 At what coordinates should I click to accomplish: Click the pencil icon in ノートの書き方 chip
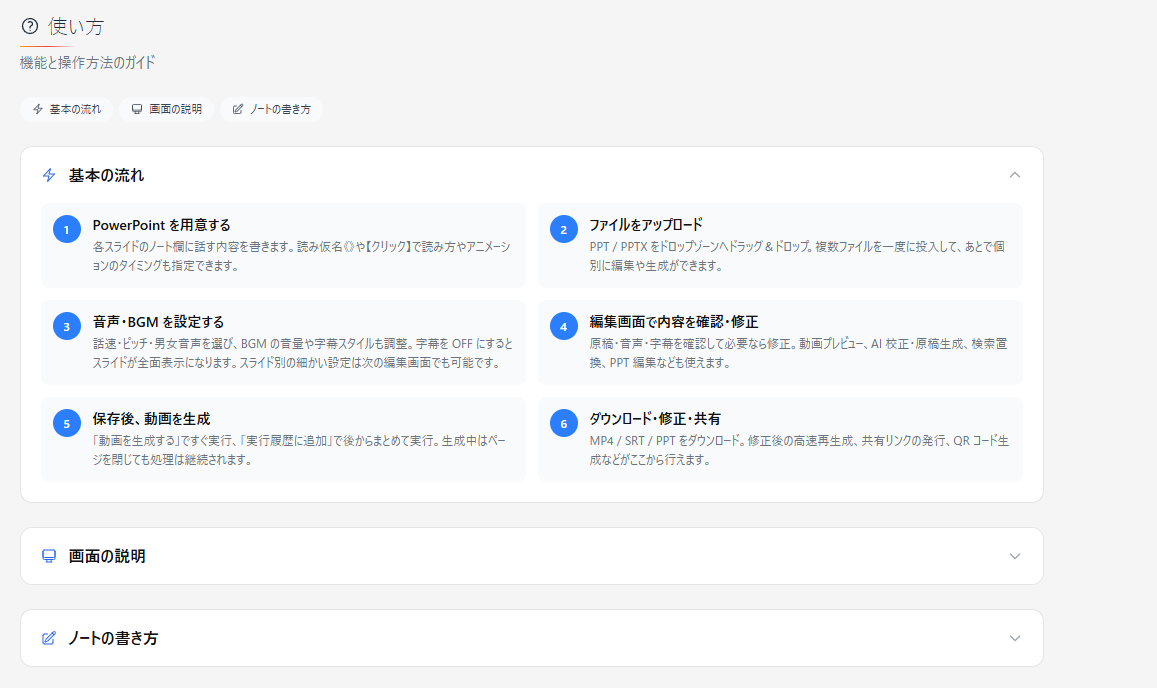(x=238, y=109)
